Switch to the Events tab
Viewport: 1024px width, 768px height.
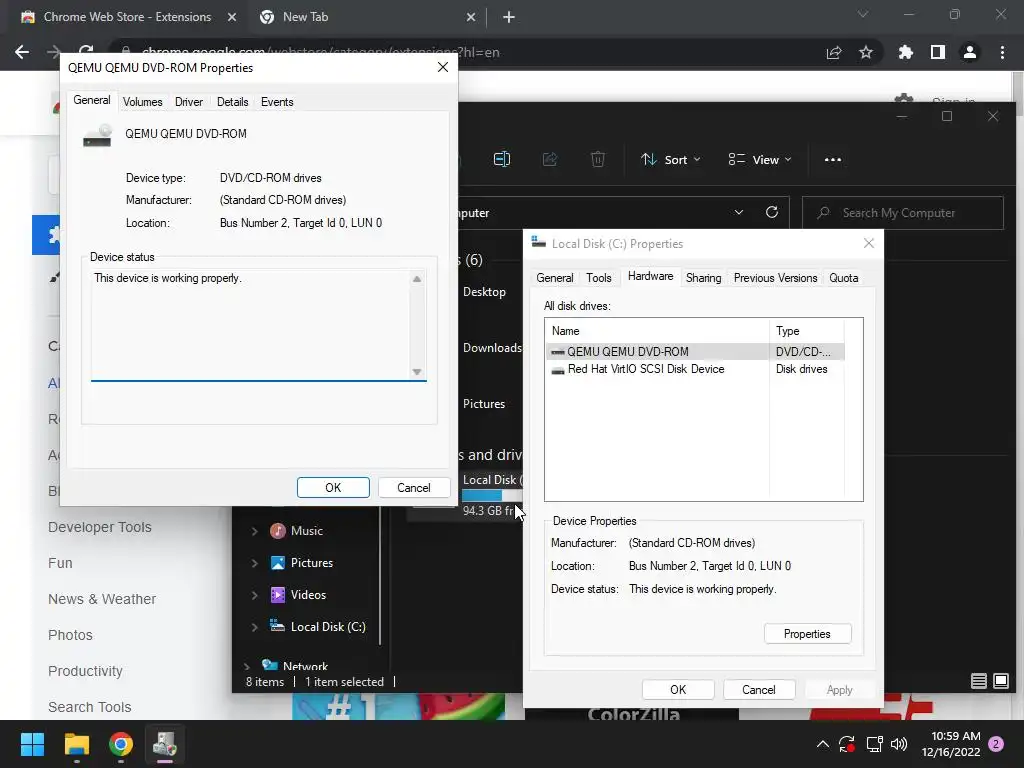click(277, 102)
